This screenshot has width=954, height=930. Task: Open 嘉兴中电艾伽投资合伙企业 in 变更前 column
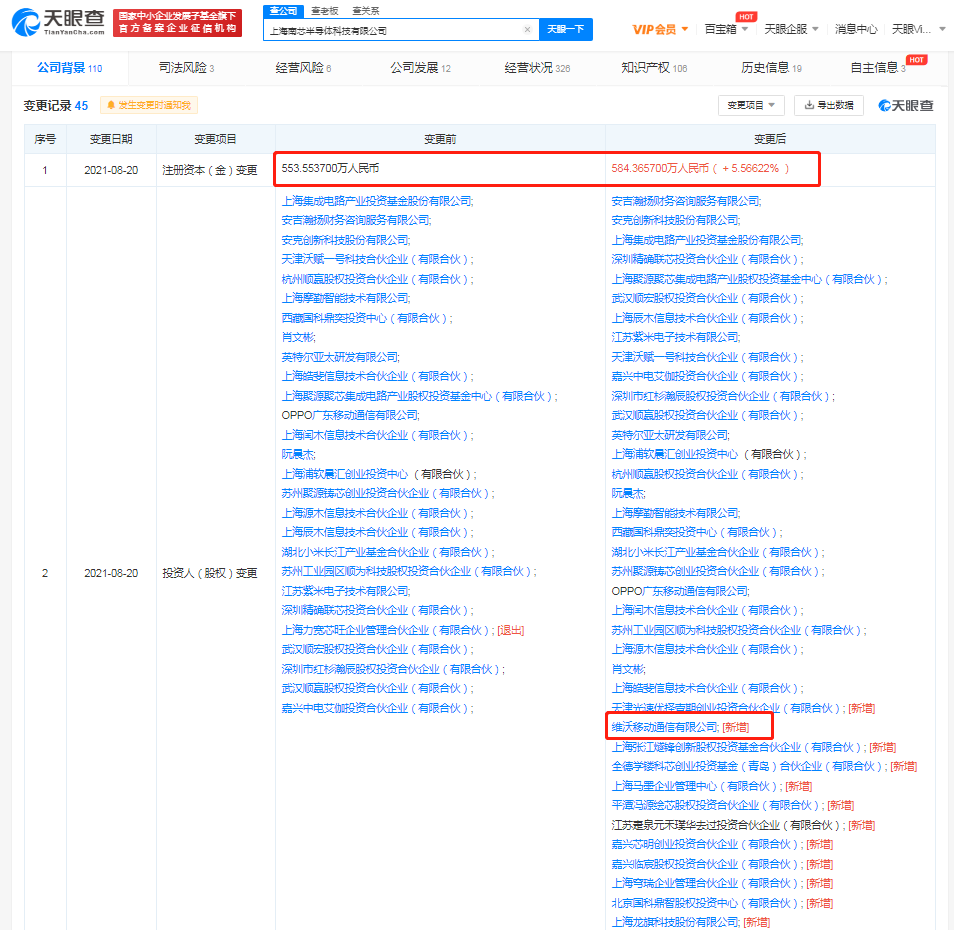tap(377, 708)
